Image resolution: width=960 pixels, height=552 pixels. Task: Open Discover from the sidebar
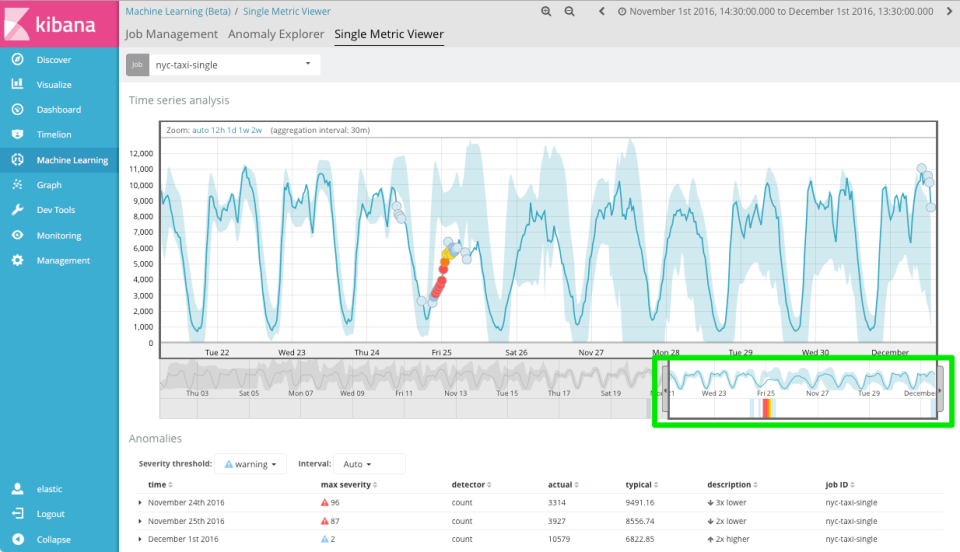[x=54, y=60]
